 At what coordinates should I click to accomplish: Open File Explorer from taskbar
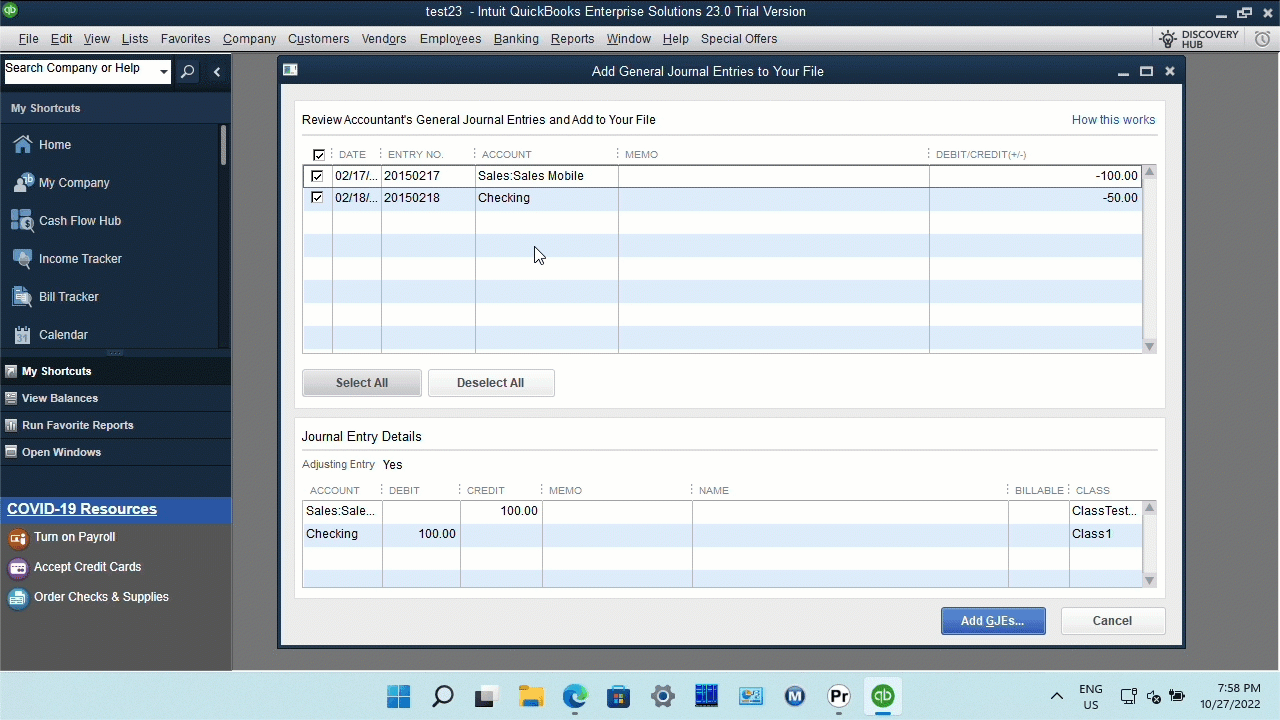(x=531, y=696)
